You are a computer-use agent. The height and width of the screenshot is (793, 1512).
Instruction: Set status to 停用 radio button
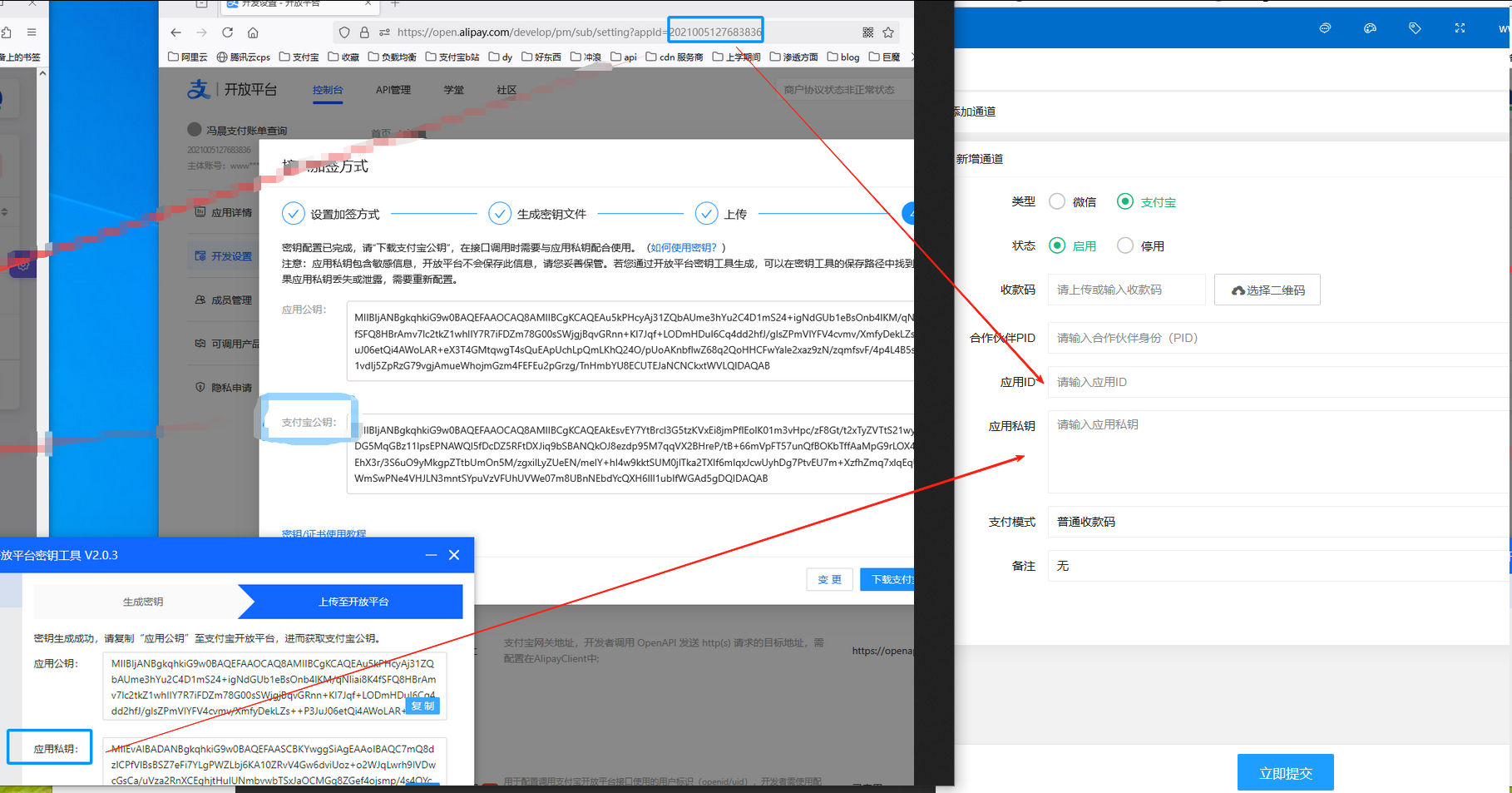pos(1125,245)
